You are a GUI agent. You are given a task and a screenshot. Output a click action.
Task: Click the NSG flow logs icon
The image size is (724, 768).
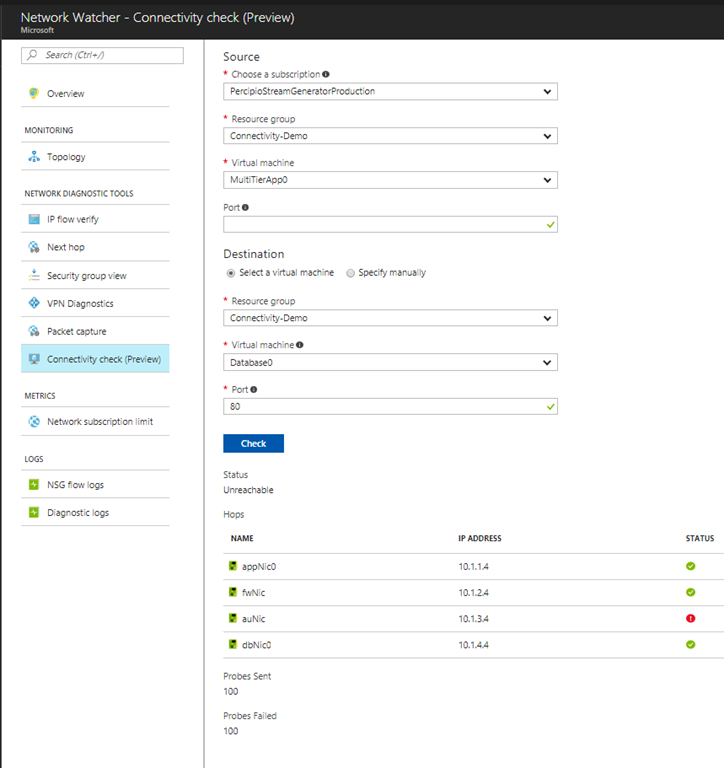[x=34, y=484]
